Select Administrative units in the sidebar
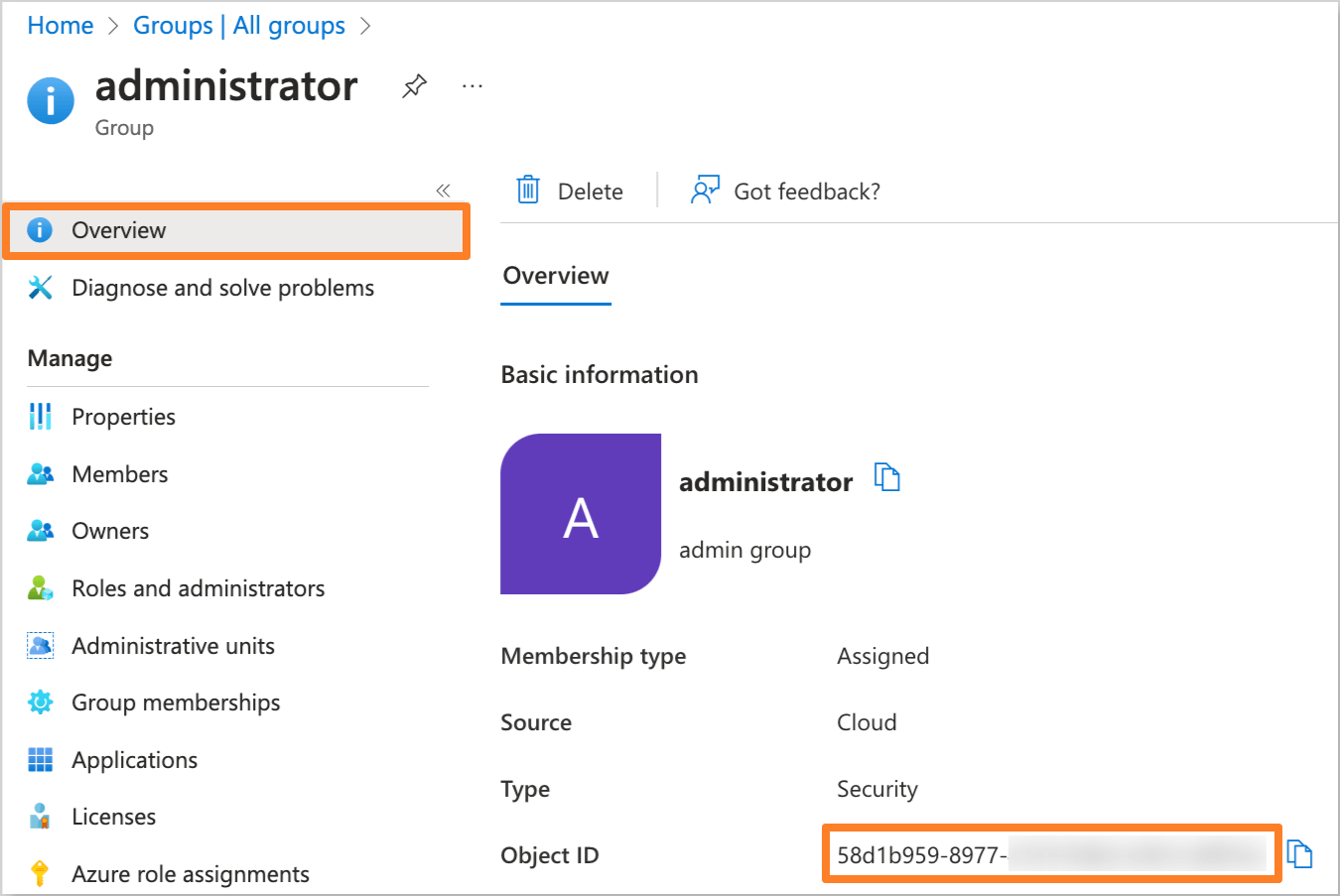This screenshot has height=896, width=1340. click(x=173, y=645)
